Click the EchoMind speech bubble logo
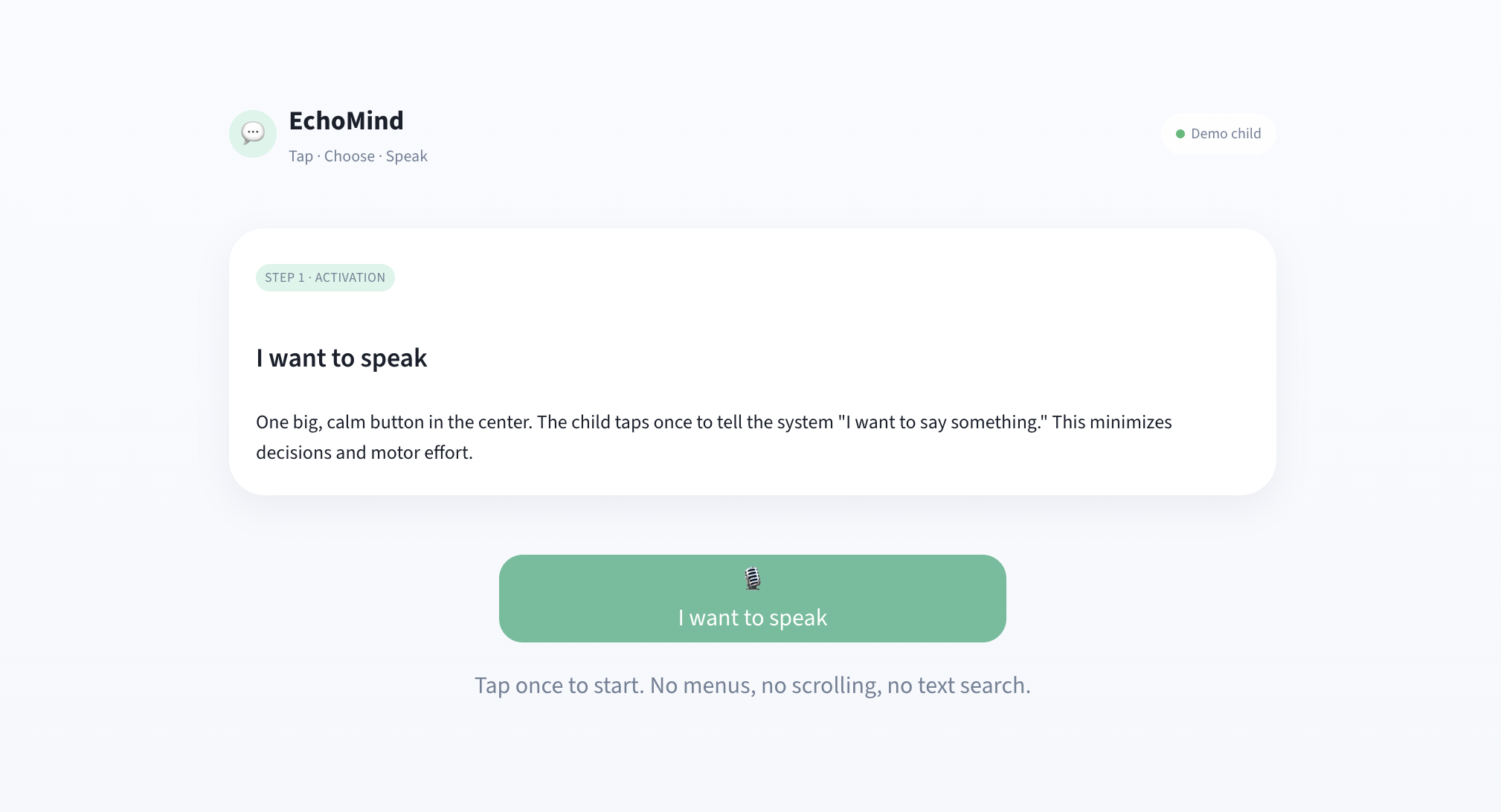 coord(253,134)
